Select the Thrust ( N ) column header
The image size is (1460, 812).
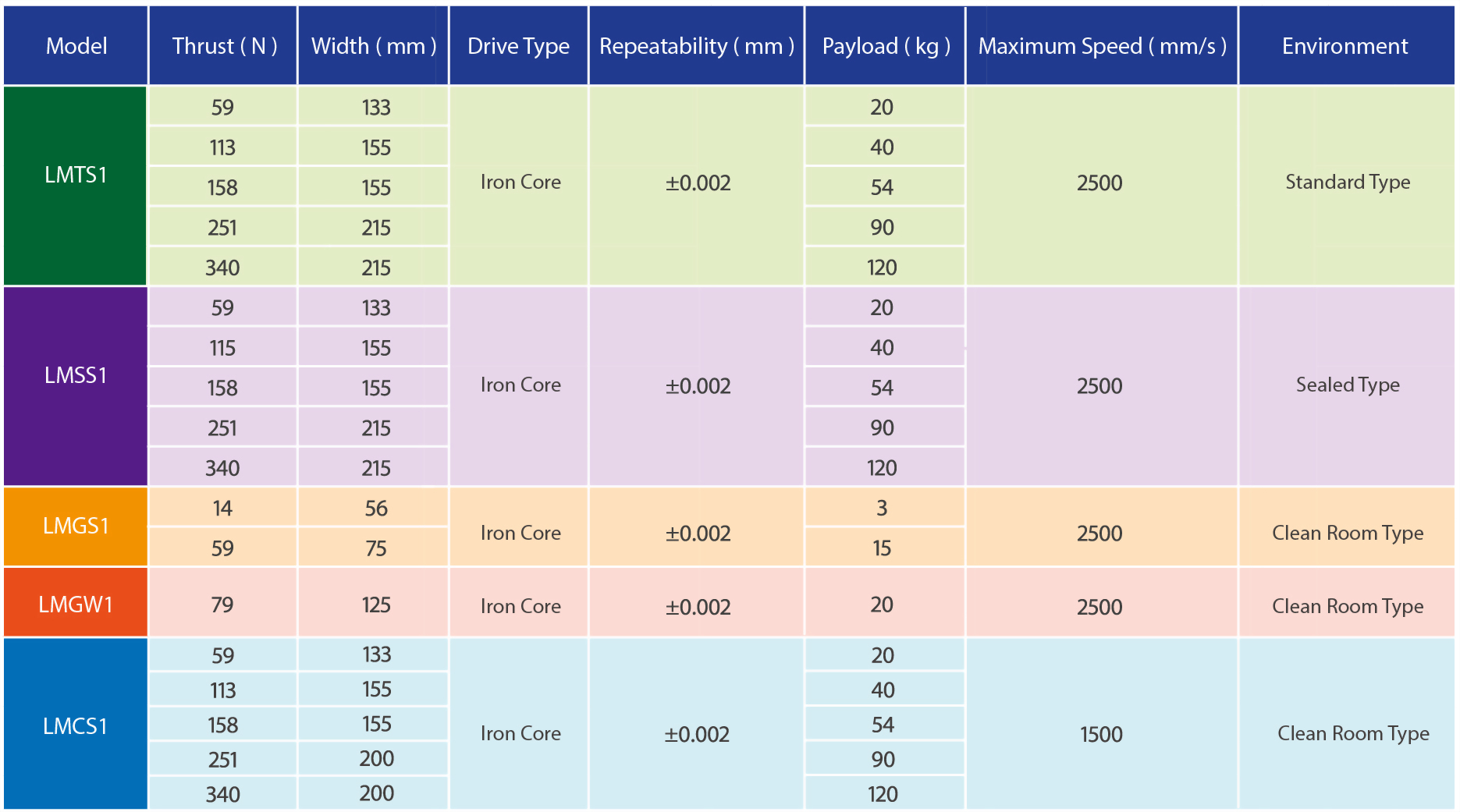(224, 46)
